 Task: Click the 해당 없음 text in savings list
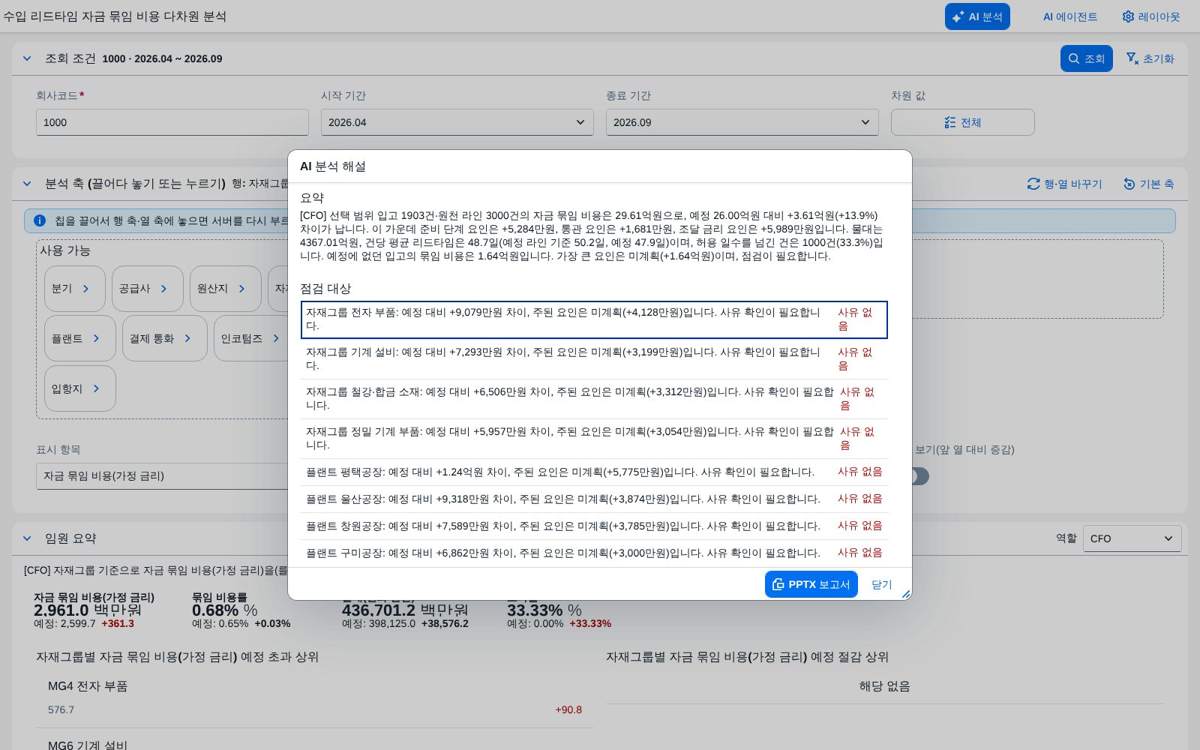tap(885, 686)
